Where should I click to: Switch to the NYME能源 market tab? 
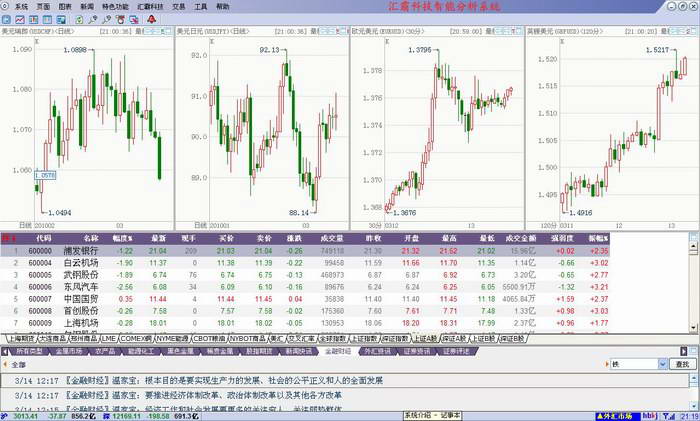172,339
